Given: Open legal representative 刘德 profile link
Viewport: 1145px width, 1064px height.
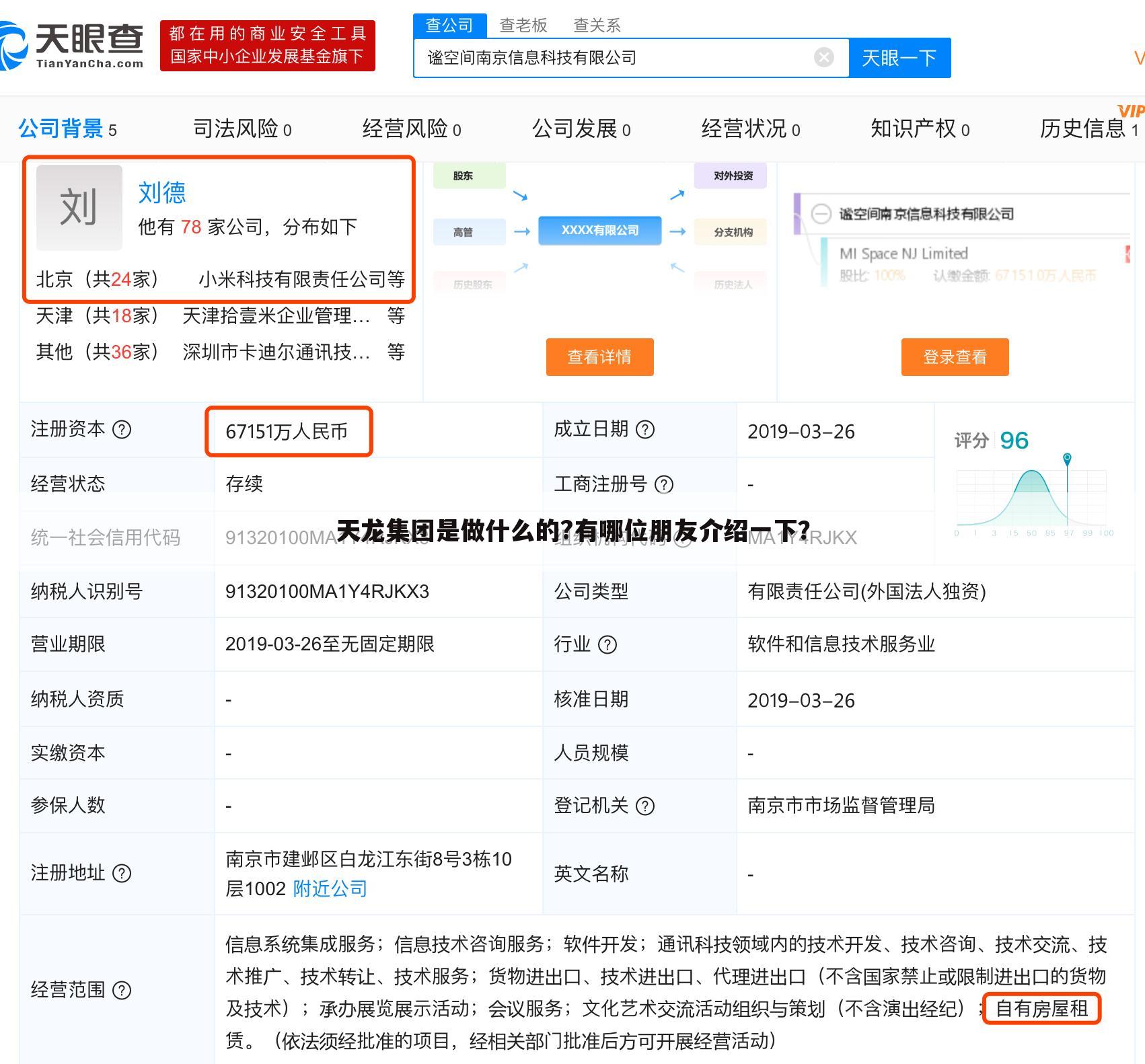Looking at the screenshot, I should click(162, 193).
